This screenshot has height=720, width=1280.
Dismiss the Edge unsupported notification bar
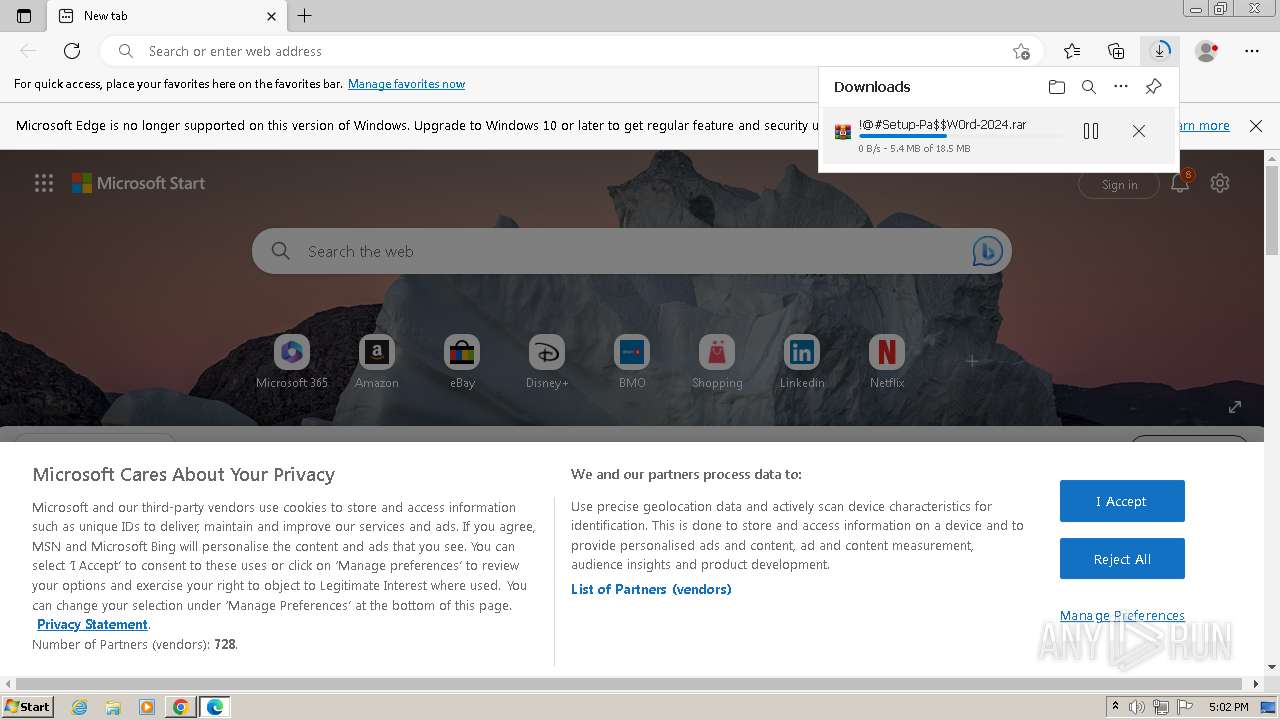point(1256,126)
